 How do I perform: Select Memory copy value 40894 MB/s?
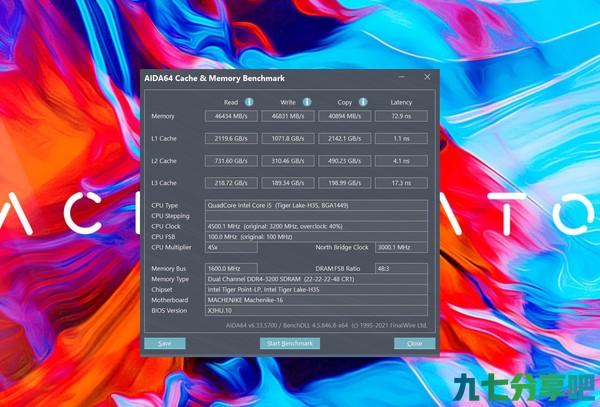coord(345,116)
